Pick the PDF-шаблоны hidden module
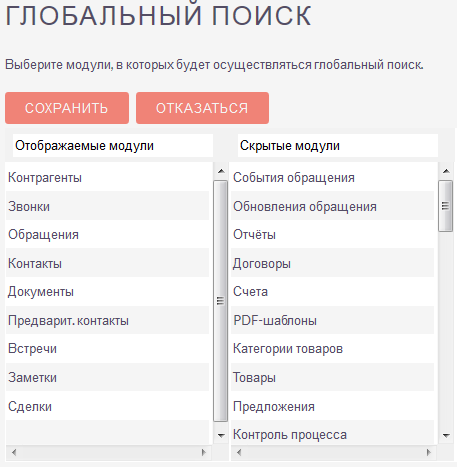The height and width of the screenshot is (467, 457). pyautogui.click(x=332, y=320)
